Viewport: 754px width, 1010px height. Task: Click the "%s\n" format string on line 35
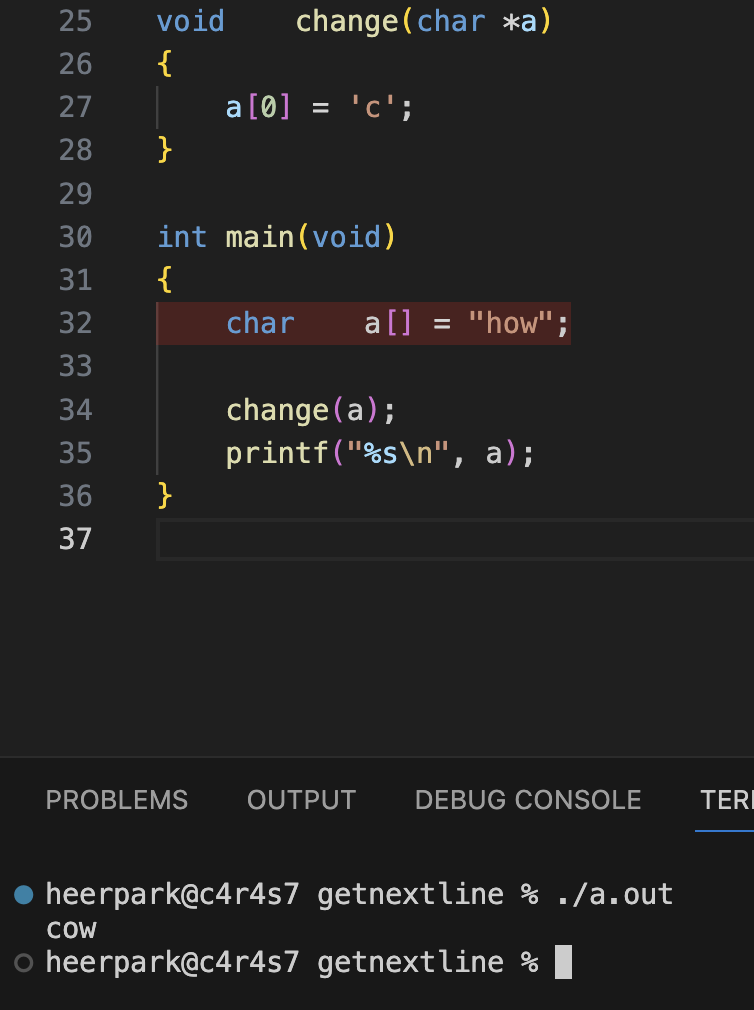pos(398,453)
